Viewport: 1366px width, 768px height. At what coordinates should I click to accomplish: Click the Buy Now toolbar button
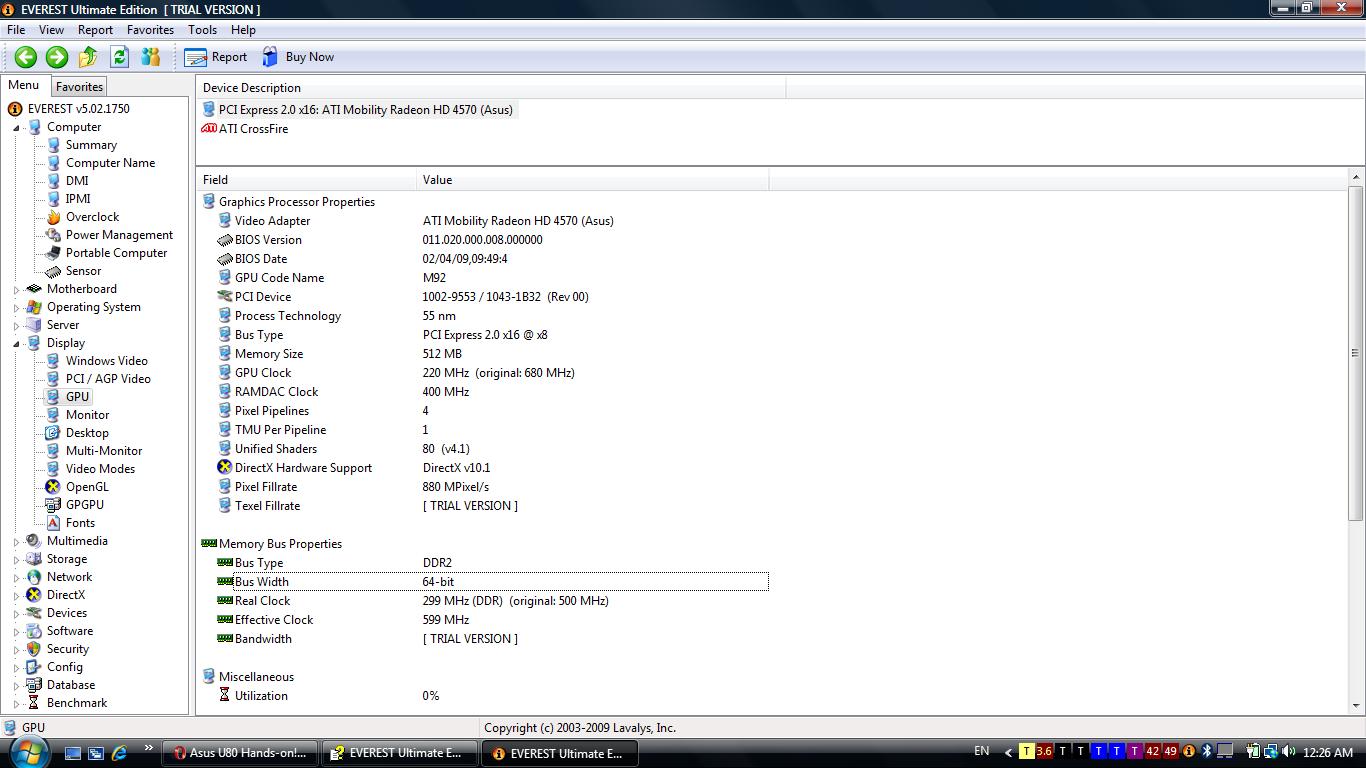298,57
